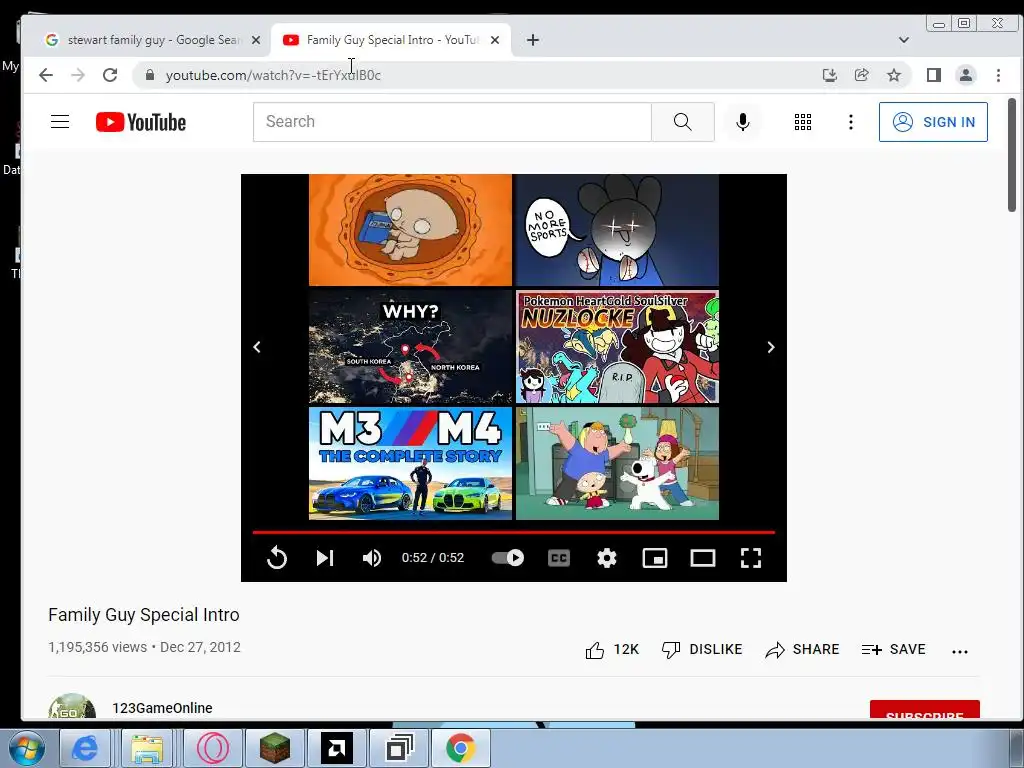This screenshot has width=1024, height=768.
Task: Click the video title Family Guy Special Intro
Action: [144, 615]
